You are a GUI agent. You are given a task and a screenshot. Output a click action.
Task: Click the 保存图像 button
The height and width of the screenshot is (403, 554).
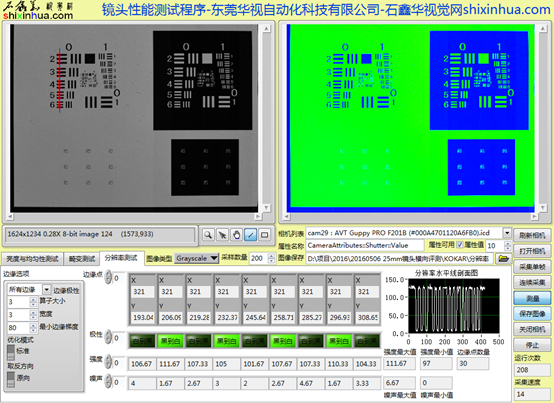[532, 314]
